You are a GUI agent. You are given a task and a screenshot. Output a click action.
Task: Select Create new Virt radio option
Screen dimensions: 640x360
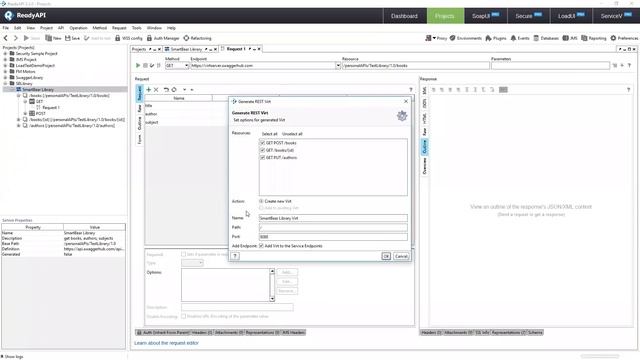(x=261, y=201)
